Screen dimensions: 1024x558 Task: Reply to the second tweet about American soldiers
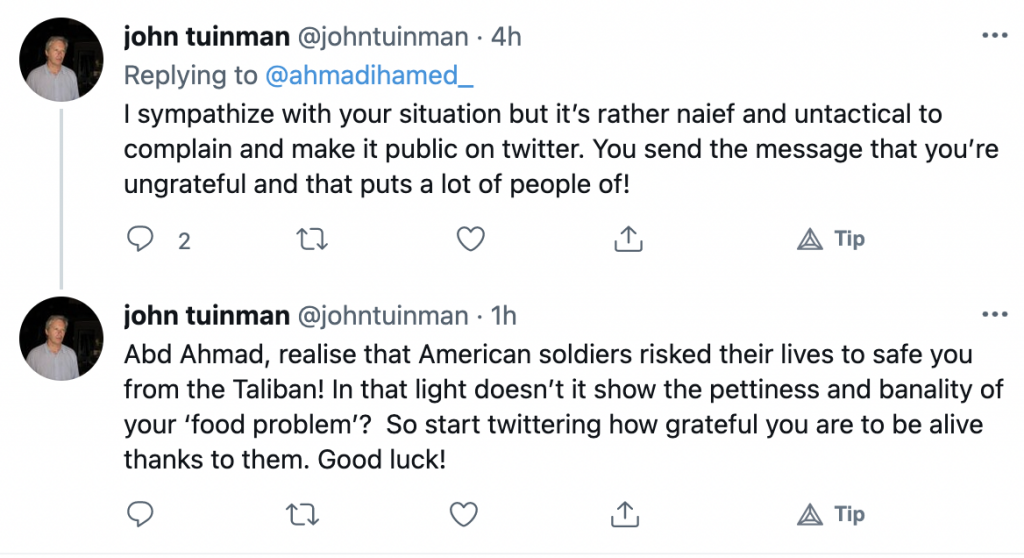tap(142, 515)
